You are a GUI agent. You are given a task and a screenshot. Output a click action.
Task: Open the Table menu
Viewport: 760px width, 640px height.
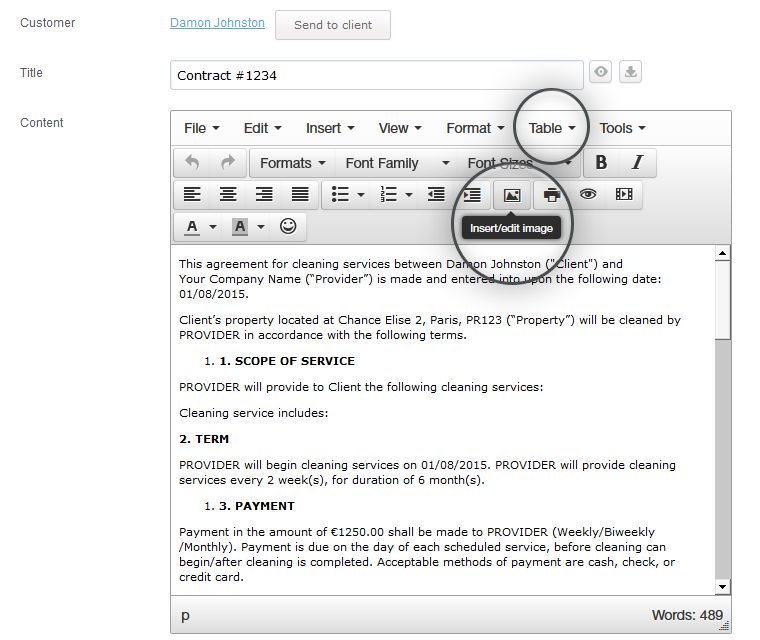point(552,128)
